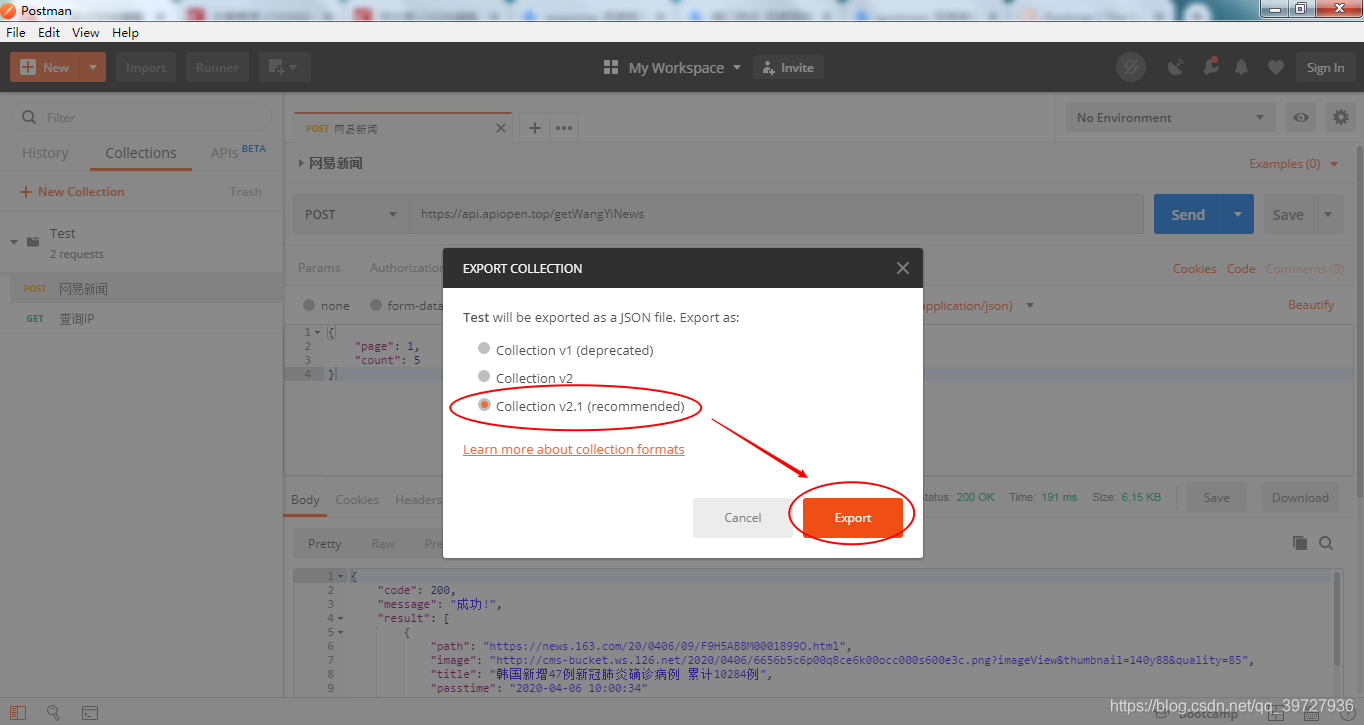Click the Beautify link
Viewport: 1364px width, 725px height.
click(x=1311, y=304)
